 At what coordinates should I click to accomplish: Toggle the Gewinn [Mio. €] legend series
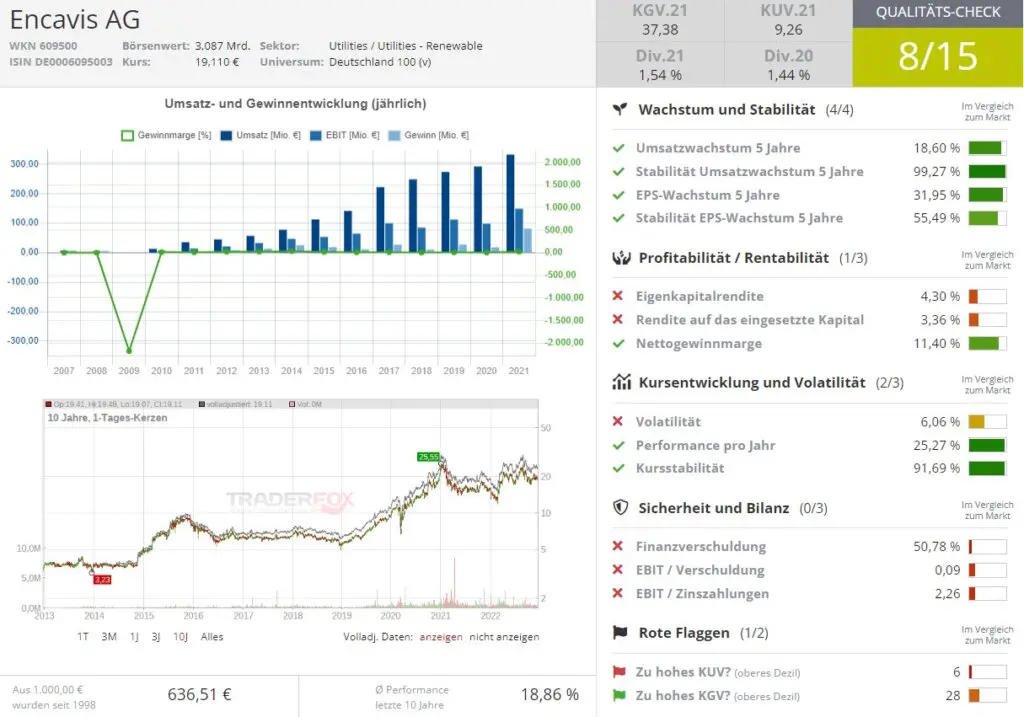click(x=428, y=135)
